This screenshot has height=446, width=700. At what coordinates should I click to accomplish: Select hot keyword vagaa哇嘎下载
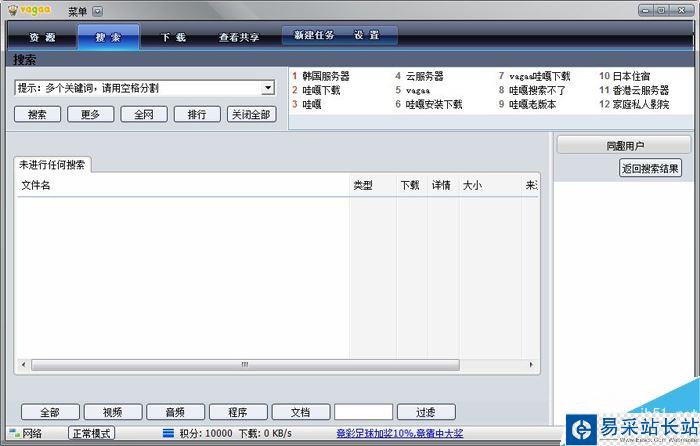click(540, 76)
